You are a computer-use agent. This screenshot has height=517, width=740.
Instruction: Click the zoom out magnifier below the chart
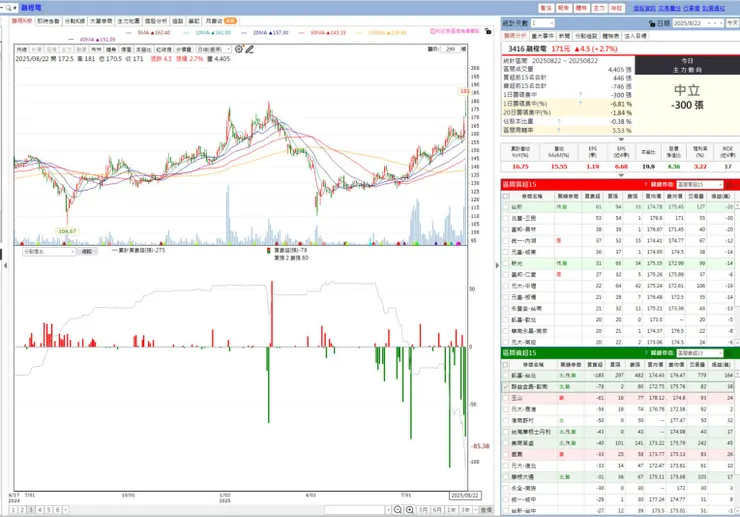coord(398,509)
